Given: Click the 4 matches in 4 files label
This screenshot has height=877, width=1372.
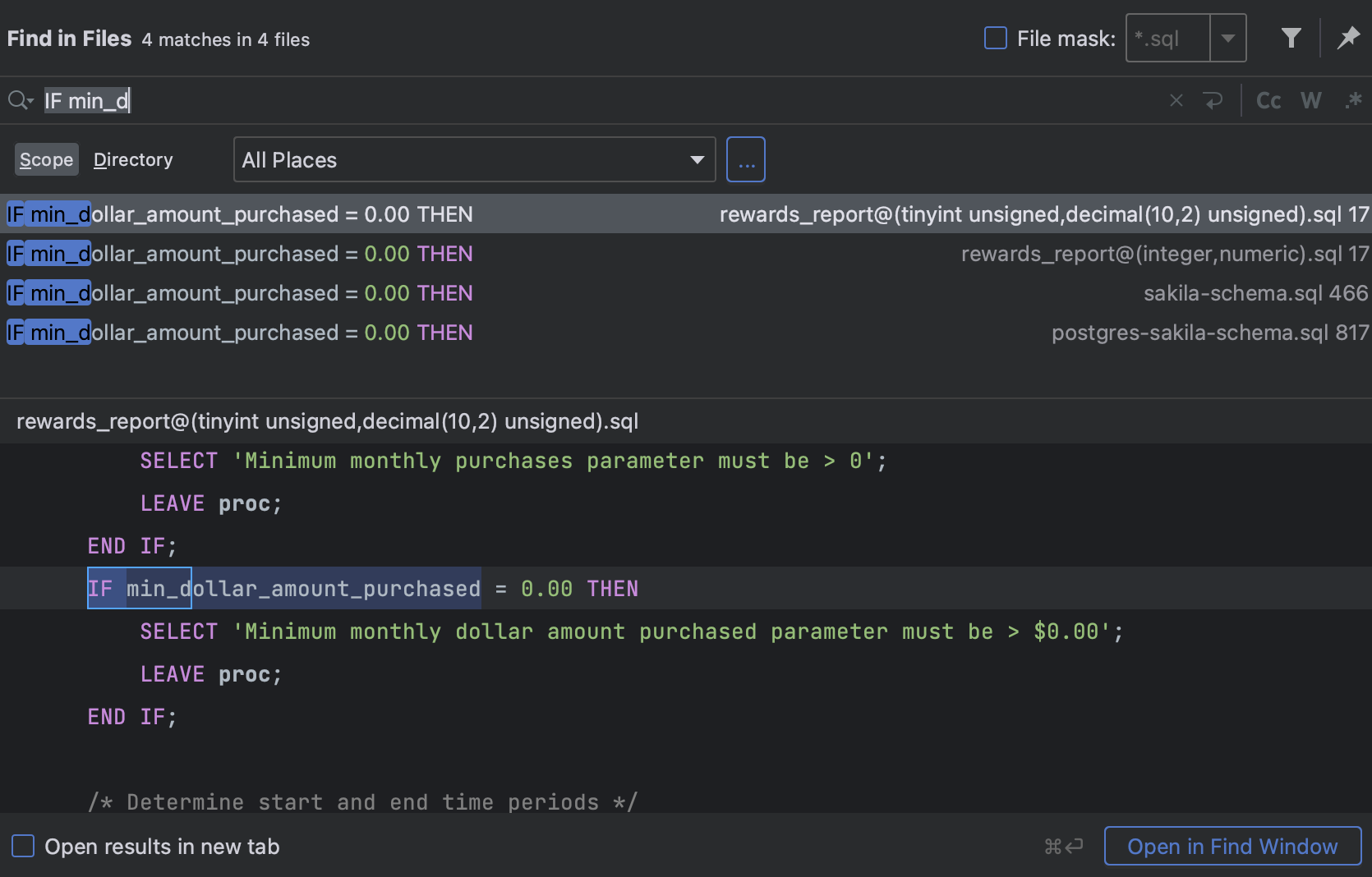Looking at the screenshot, I should point(225,39).
